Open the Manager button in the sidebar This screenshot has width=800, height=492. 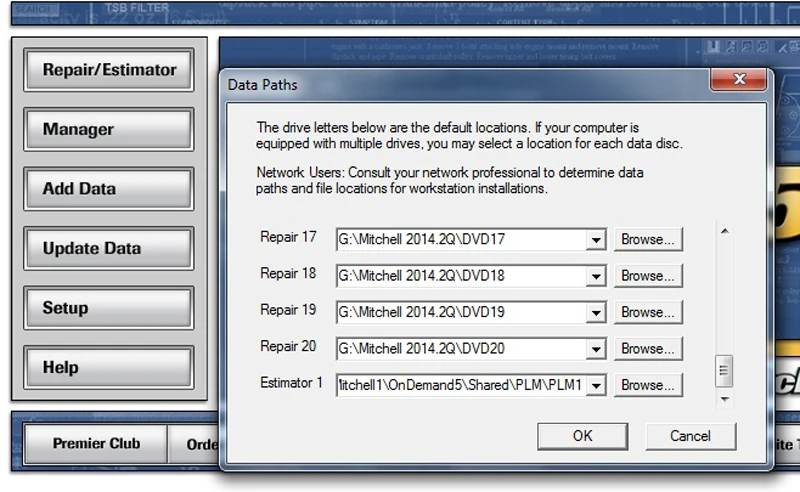(109, 130)
